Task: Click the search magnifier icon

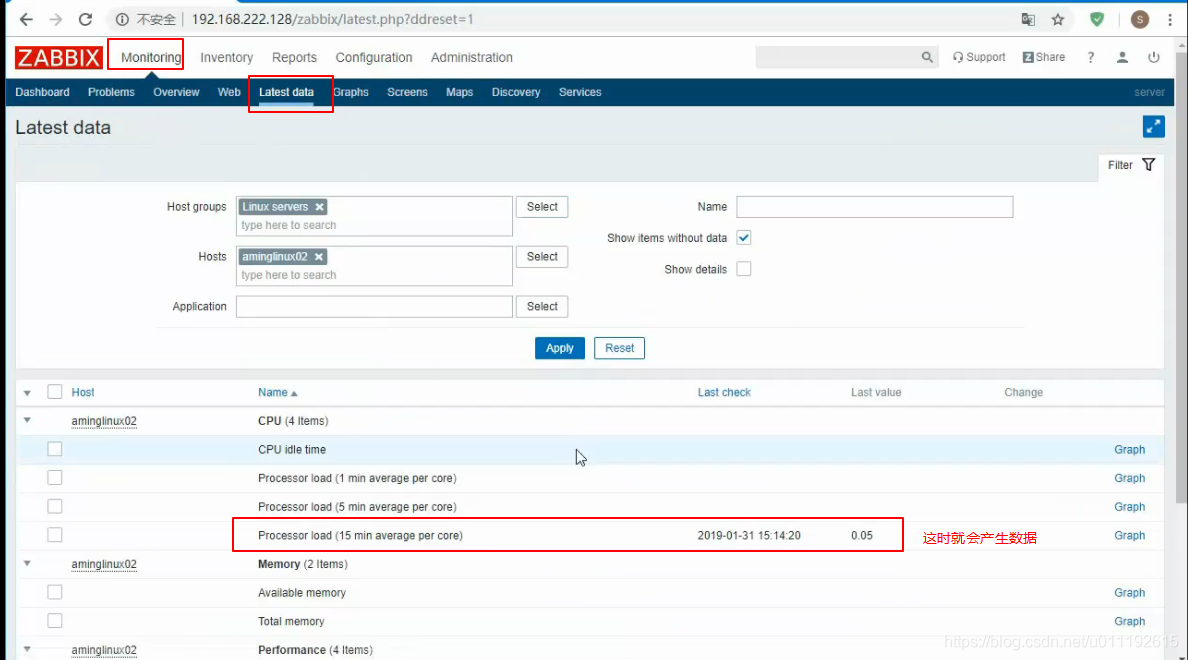Action: (927, 57)
